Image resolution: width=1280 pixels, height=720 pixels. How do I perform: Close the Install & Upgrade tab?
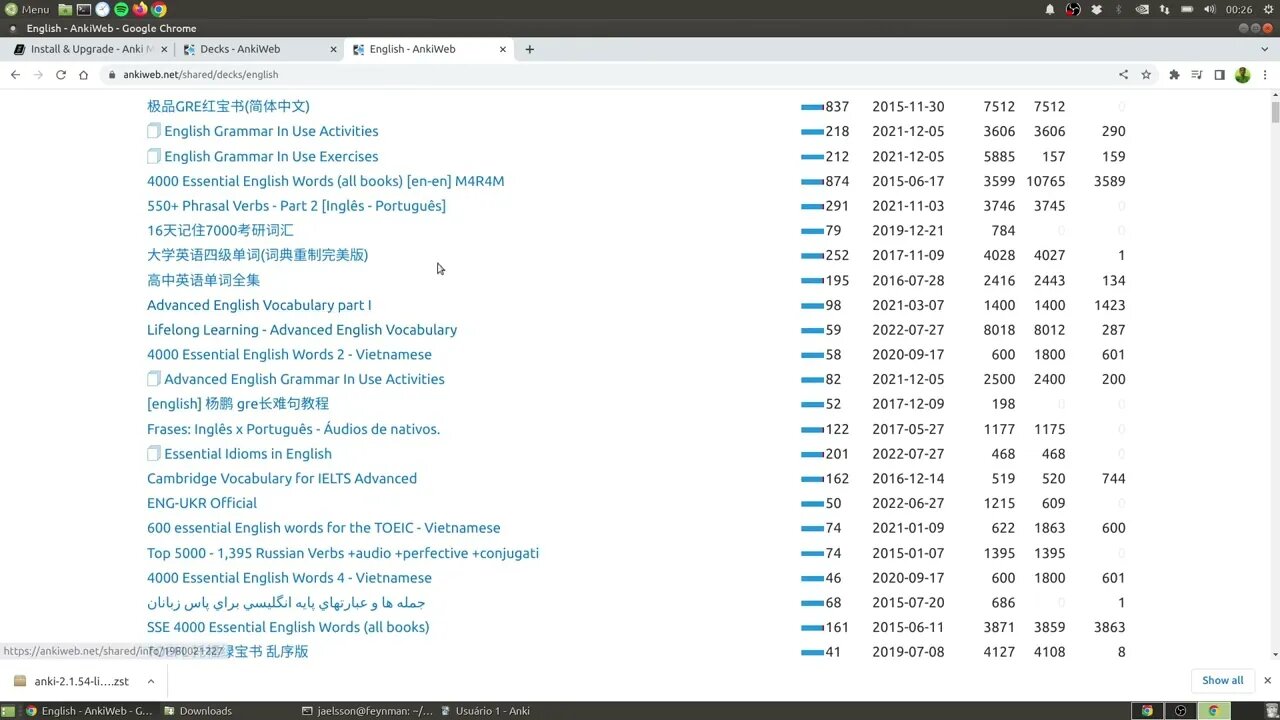point(165,49)
